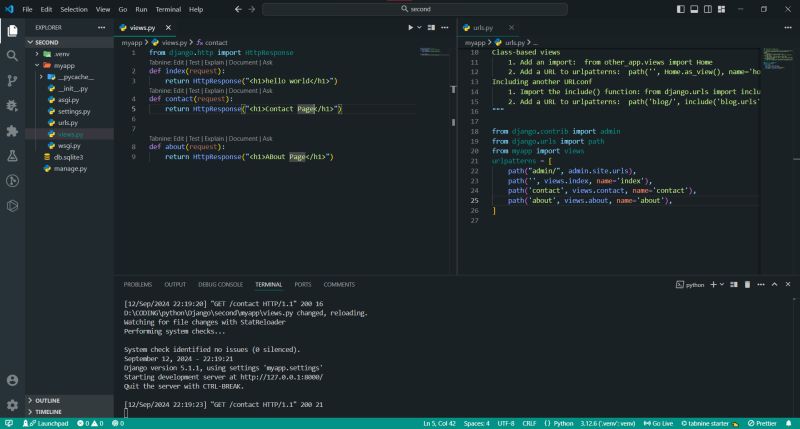This screenshot has height=429, width=800.
Task: Switch to the PORTS panel tab
Action: coord(303,285)
